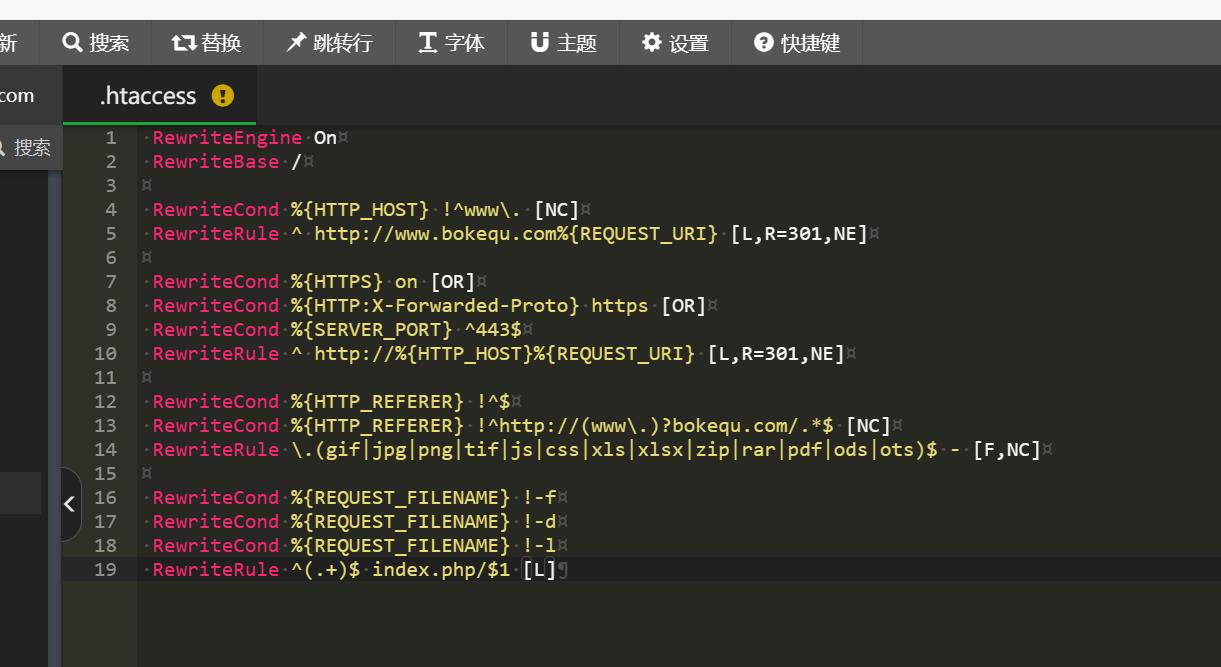Click 搜索 in the left sidebar panel
This screenshot has width=1221, height=667.
pyautogui.click(x=31, y=147)
